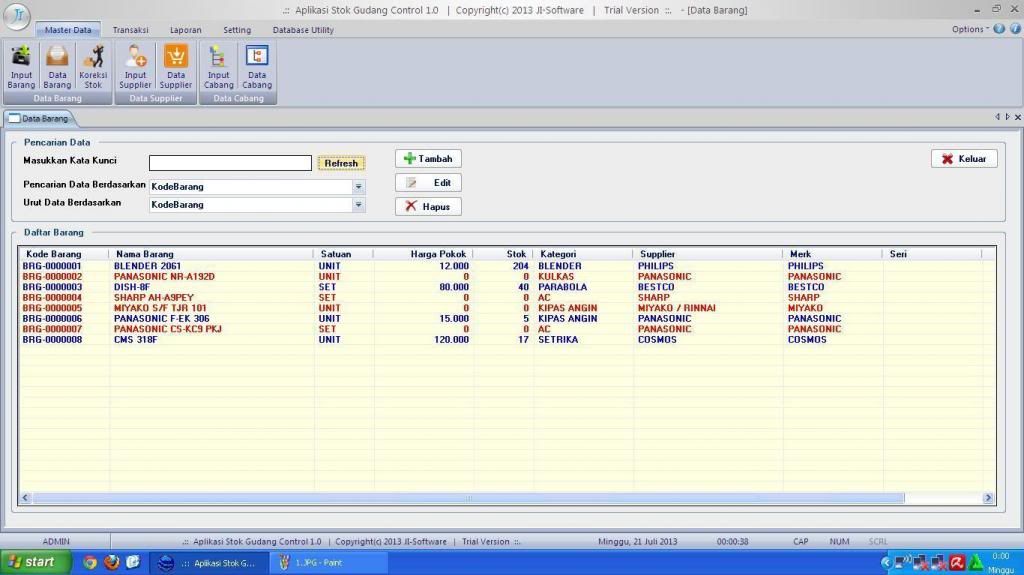Screen dimensions: 1024x575
Task: Click the horizontal scrollbar thumb in the table
Action: [x=468, y=498]
